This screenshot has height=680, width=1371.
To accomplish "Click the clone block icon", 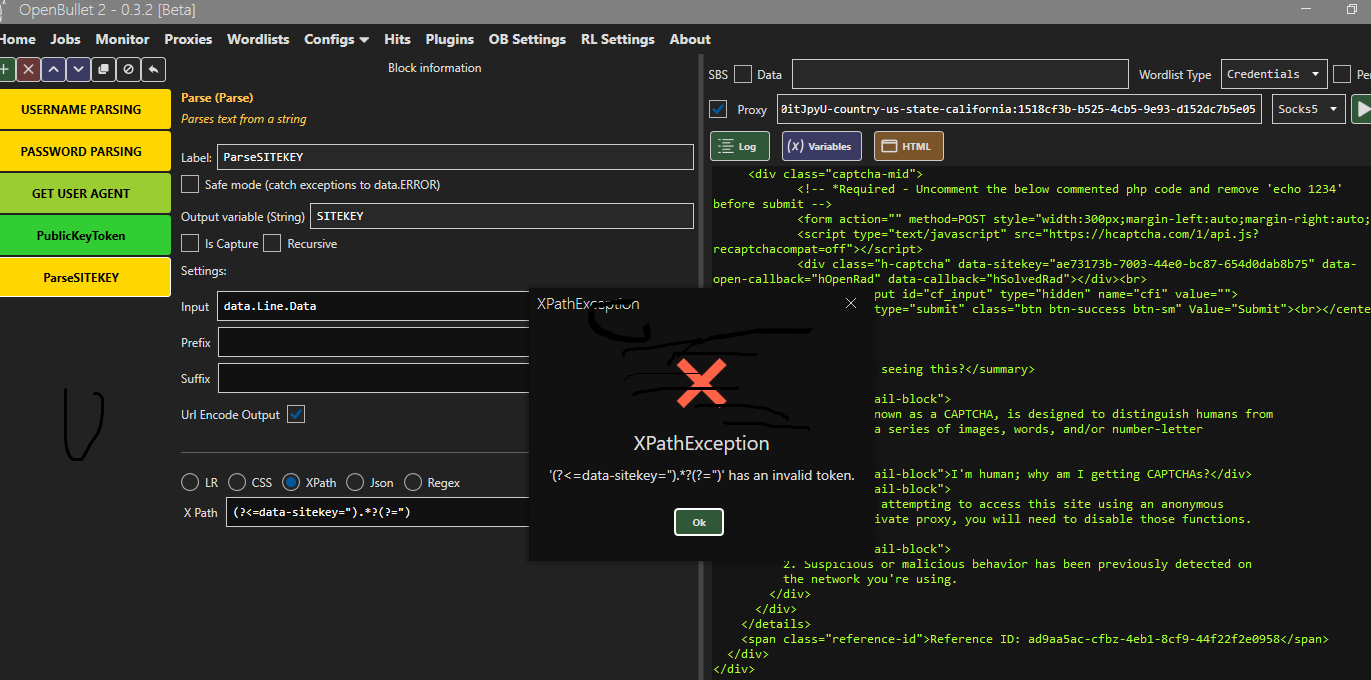I will [x=103, y=69].
